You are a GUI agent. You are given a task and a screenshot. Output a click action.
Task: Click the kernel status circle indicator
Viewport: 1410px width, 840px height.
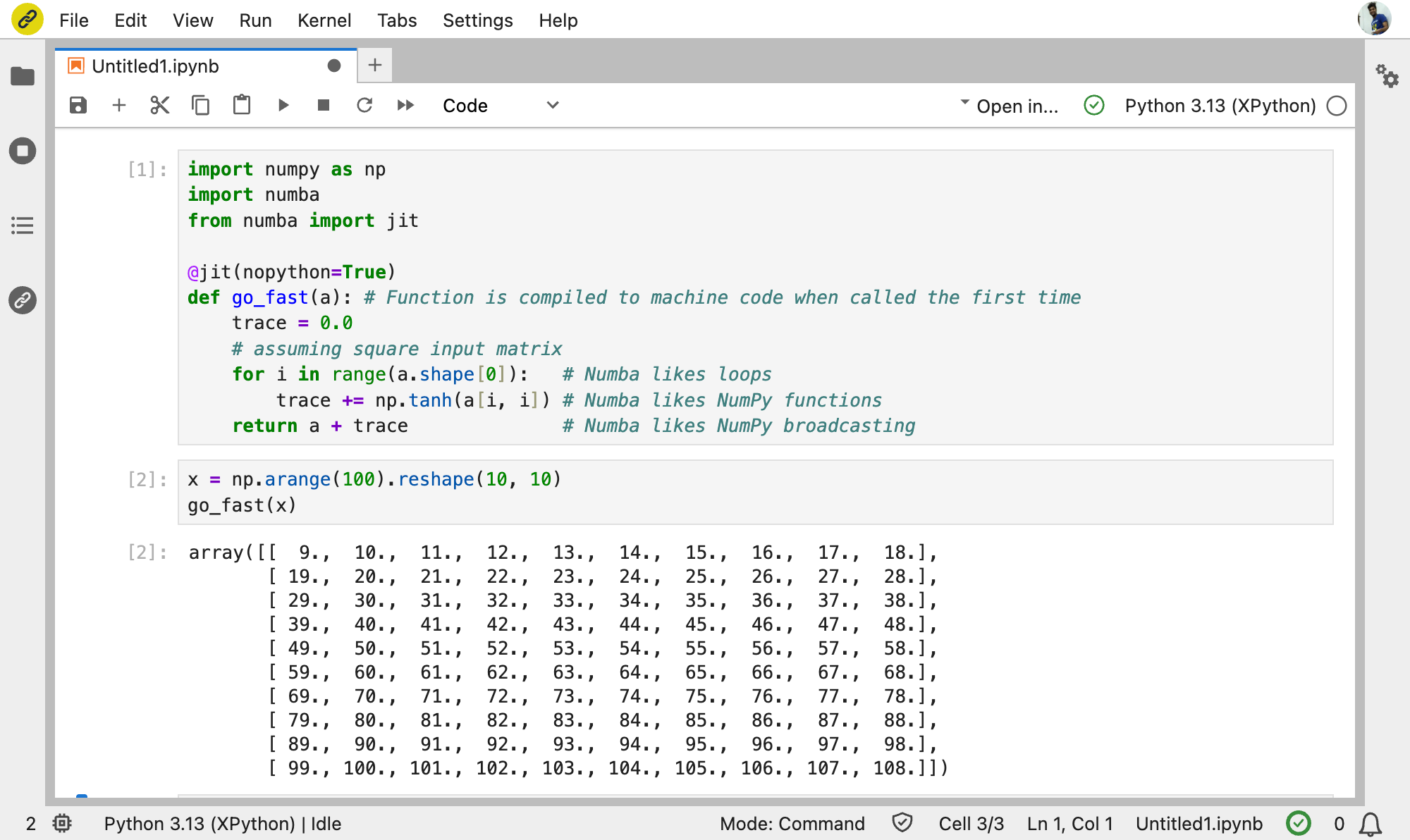(1337, 106)
